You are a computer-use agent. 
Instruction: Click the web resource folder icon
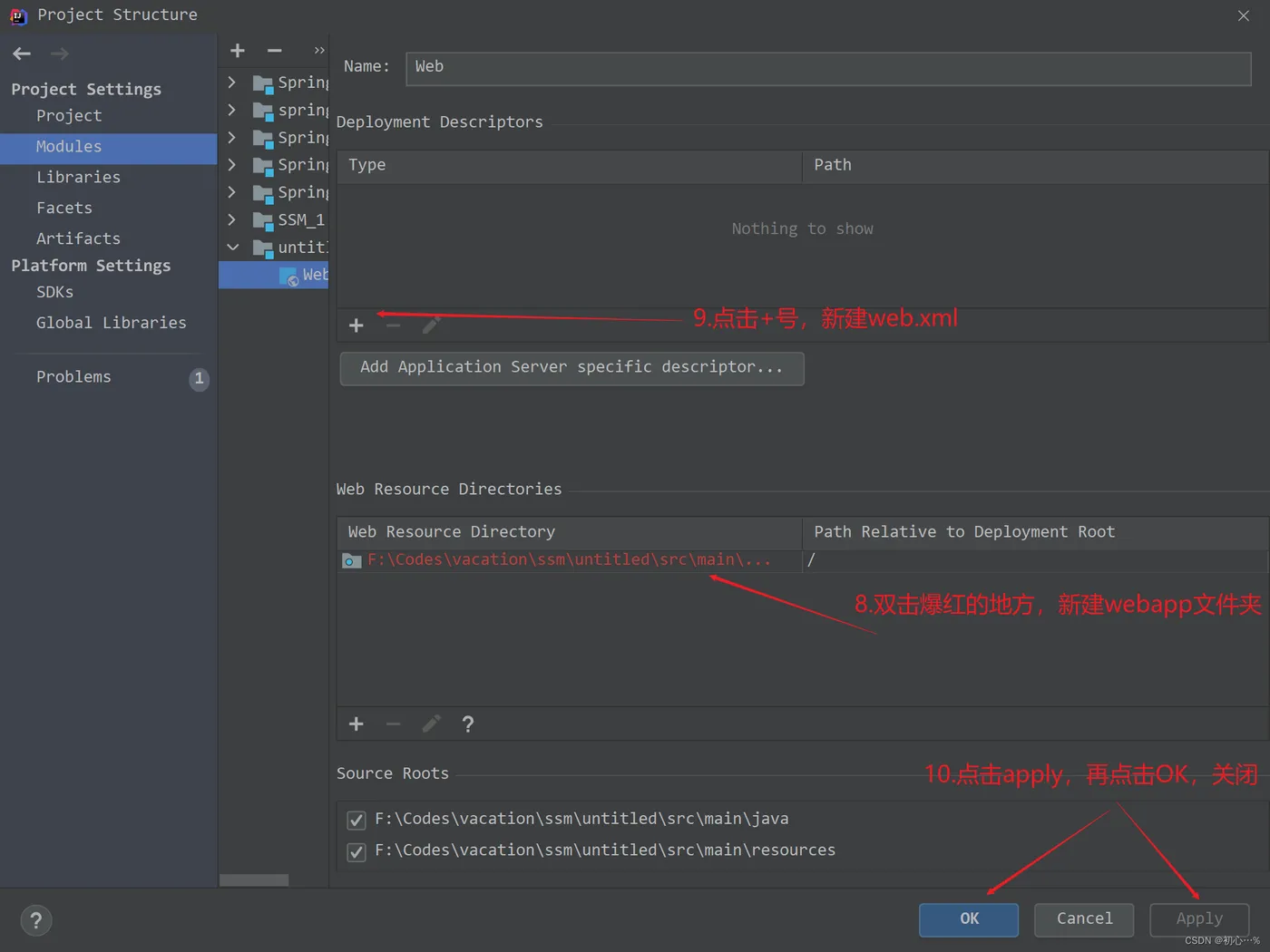(352, 561)
